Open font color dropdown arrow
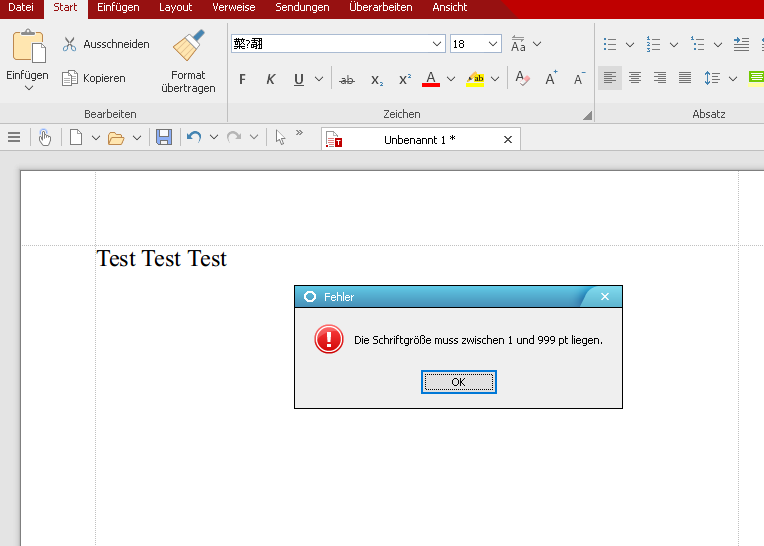The image size is (764, 546). (451, 79)
